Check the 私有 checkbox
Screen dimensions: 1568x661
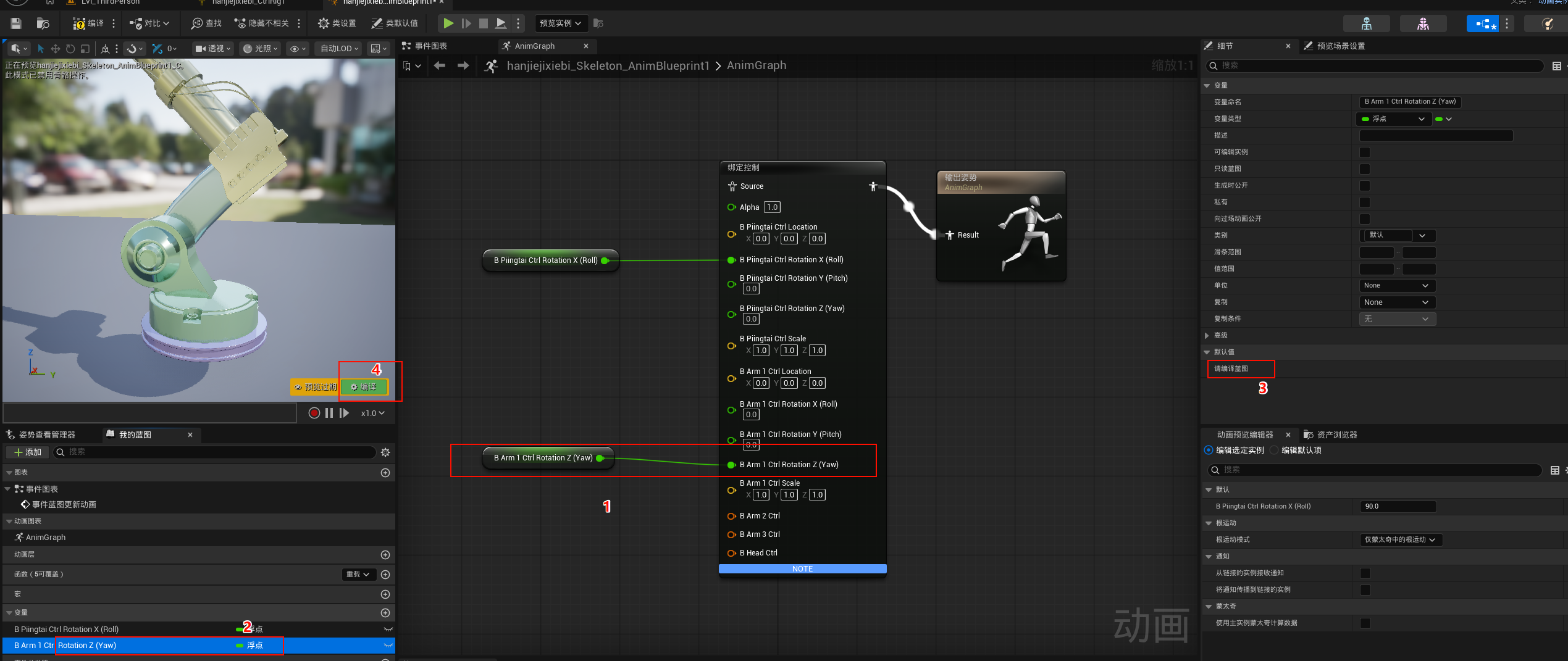pos(1365,202)
